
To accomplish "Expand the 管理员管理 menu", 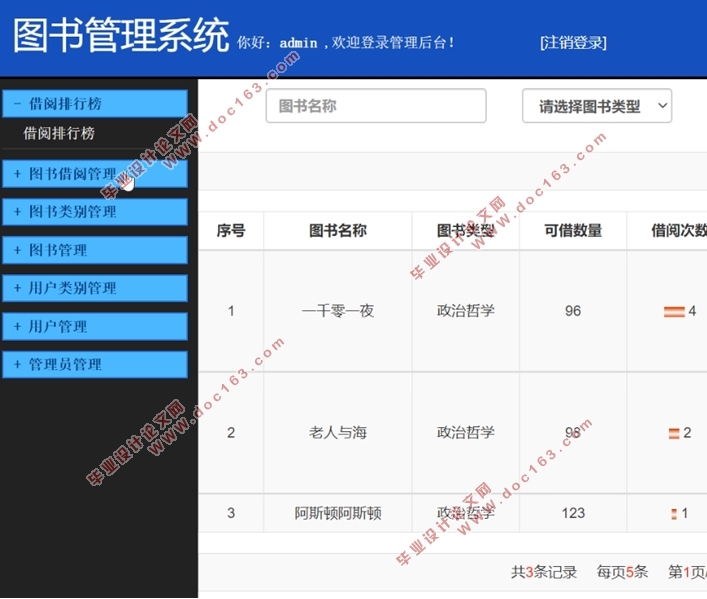I will (x=95, y=364).
